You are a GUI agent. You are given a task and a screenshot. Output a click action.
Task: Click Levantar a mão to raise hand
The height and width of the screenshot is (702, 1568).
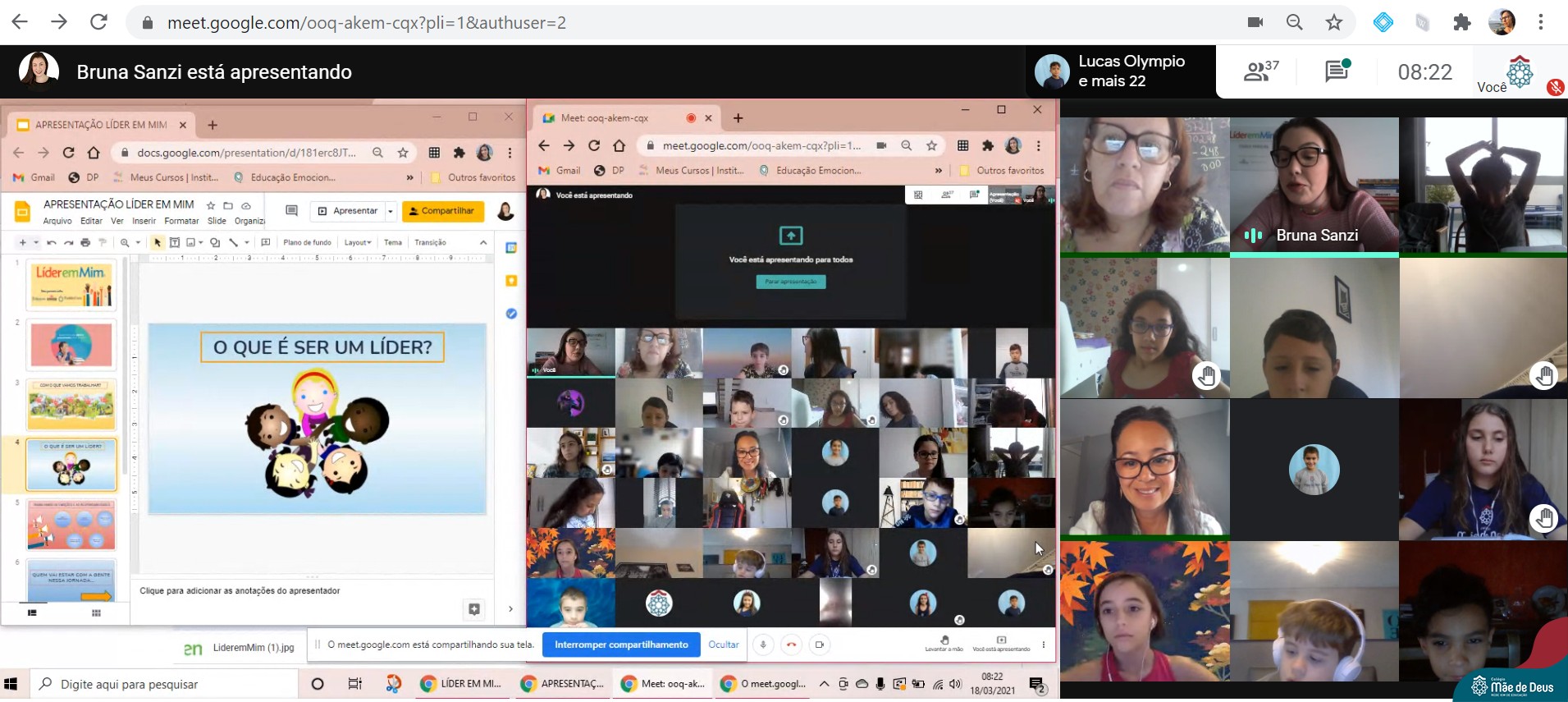click(x=944, y=642)
